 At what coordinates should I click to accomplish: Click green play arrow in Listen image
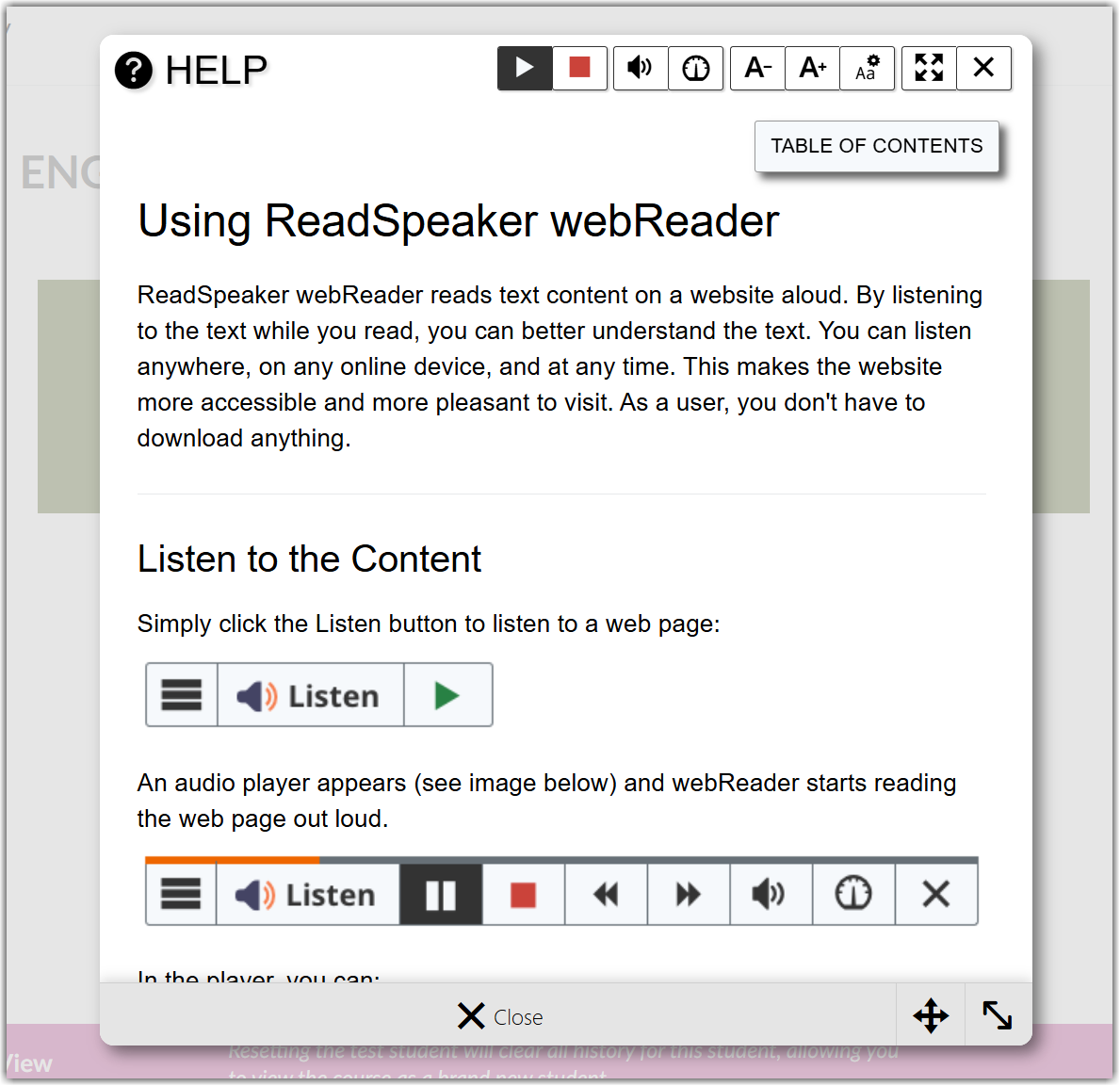(447, 695)
